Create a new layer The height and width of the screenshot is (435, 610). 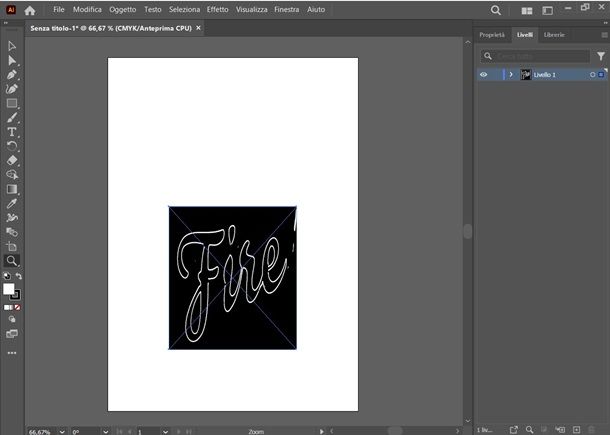[576, 430]
